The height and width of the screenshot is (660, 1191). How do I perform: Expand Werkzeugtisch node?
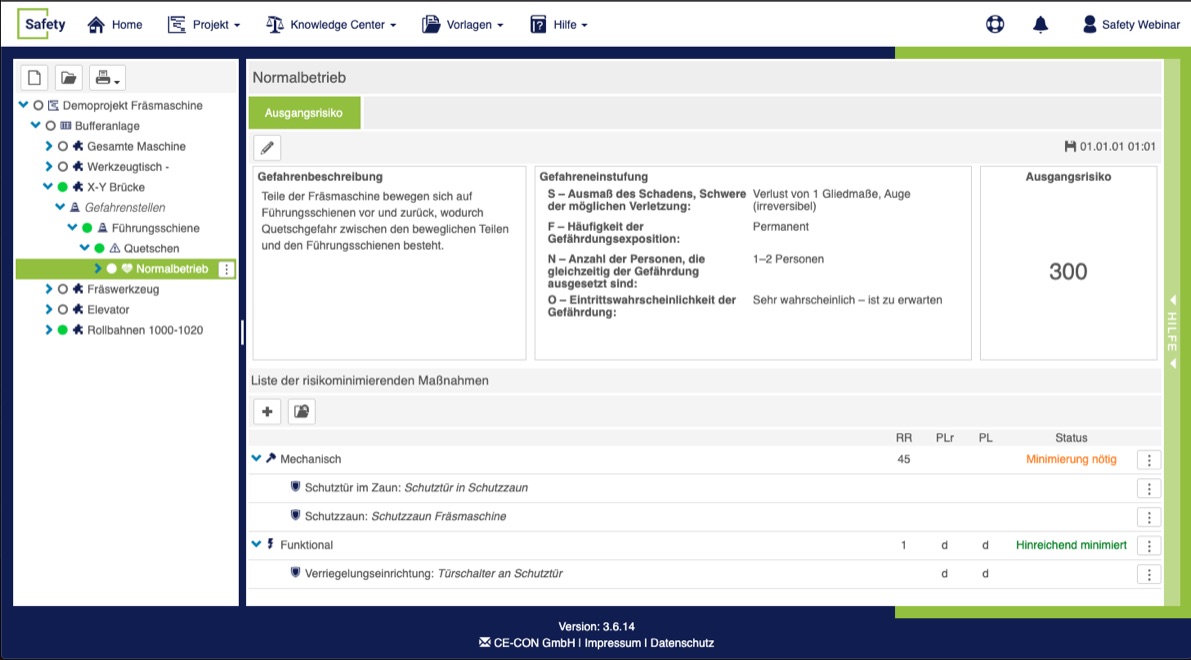coord(49,166)
